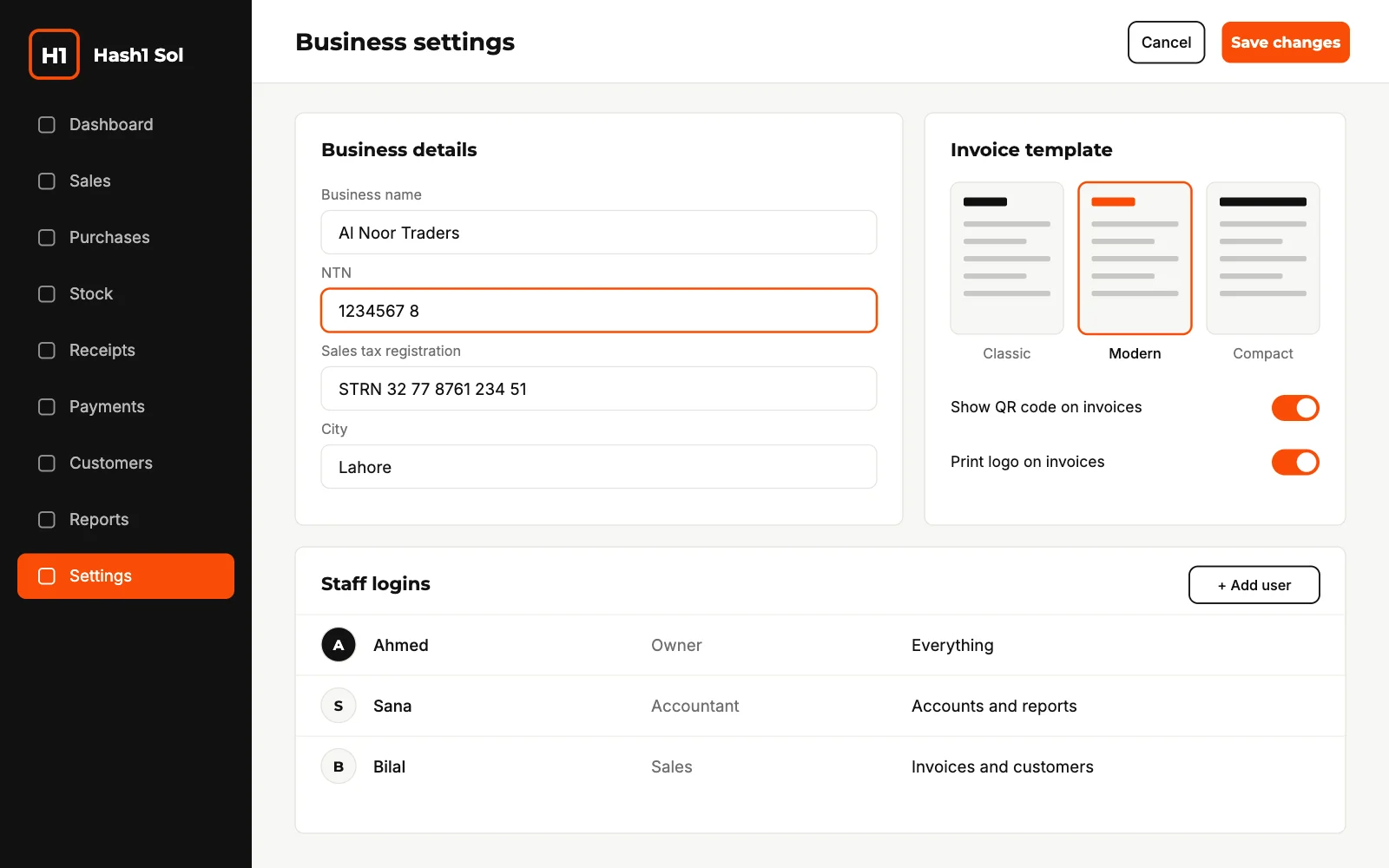
Task: Select the Modern invoice template thumbnail
Action: click(x=1135, y=258)
